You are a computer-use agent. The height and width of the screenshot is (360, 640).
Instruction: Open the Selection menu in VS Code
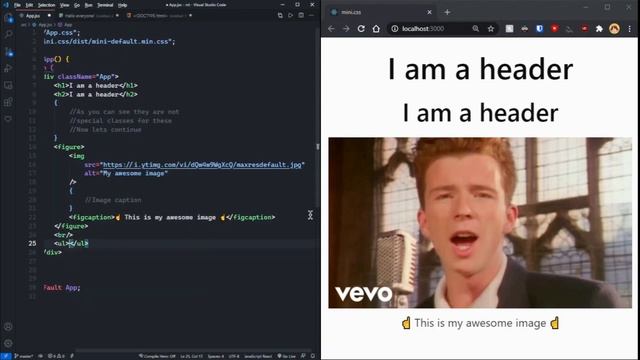pos(46,5)
